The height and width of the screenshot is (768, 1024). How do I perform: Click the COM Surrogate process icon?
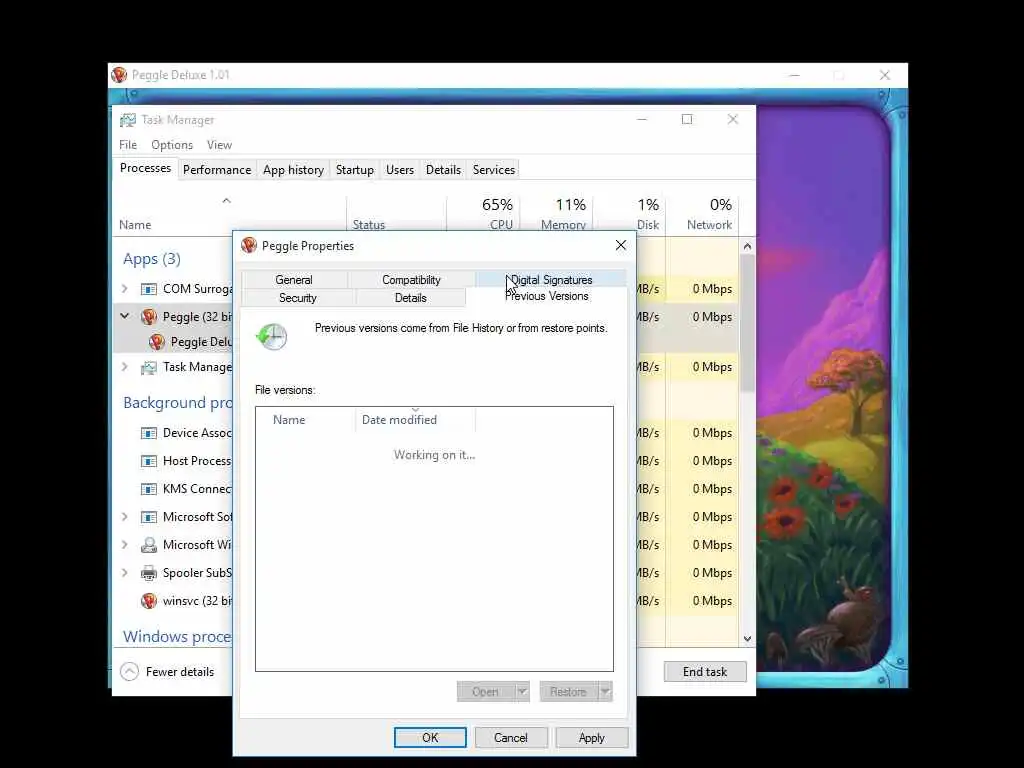click(149, 289)
